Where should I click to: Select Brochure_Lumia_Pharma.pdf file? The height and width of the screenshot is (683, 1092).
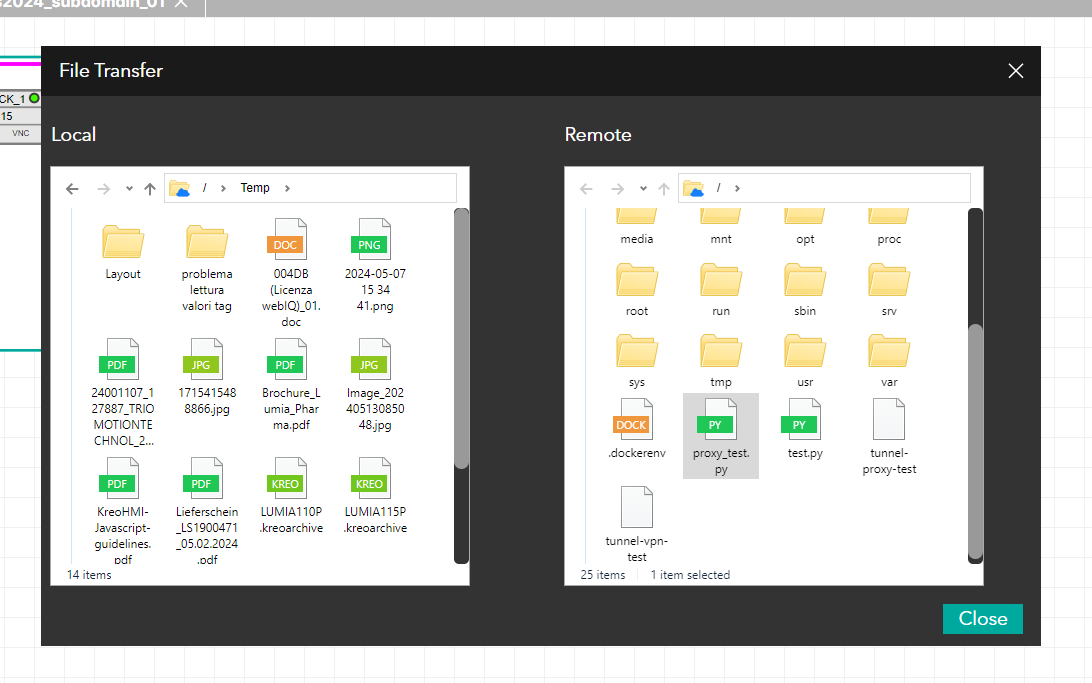[x=290, y=361]
